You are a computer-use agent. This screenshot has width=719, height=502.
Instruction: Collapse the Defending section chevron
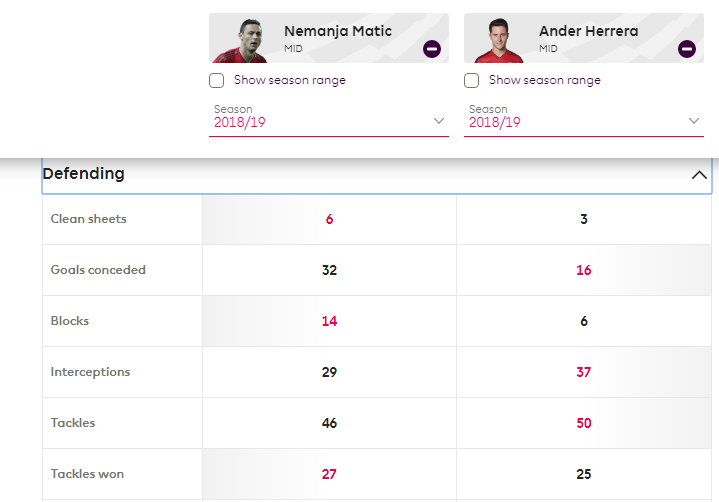[699, 175]
